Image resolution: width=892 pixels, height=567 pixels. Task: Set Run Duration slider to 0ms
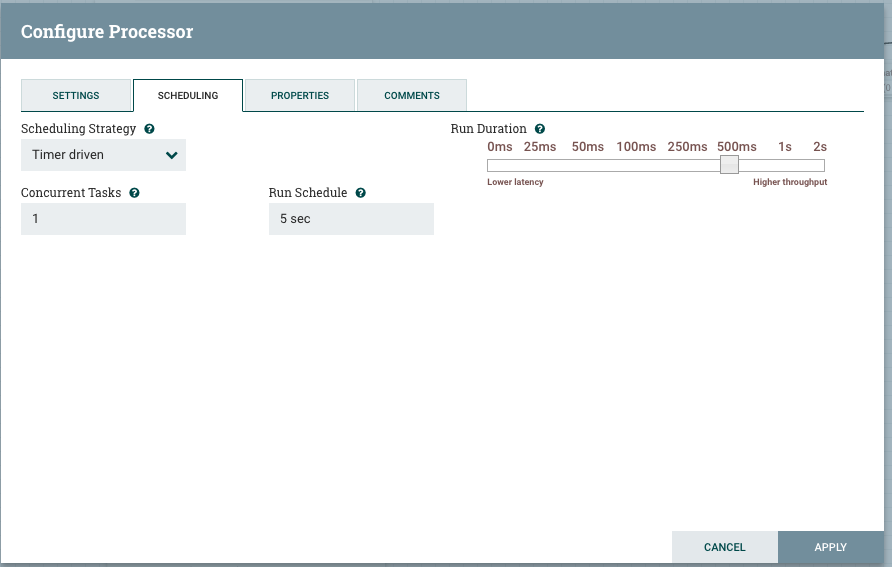point(499,147)
